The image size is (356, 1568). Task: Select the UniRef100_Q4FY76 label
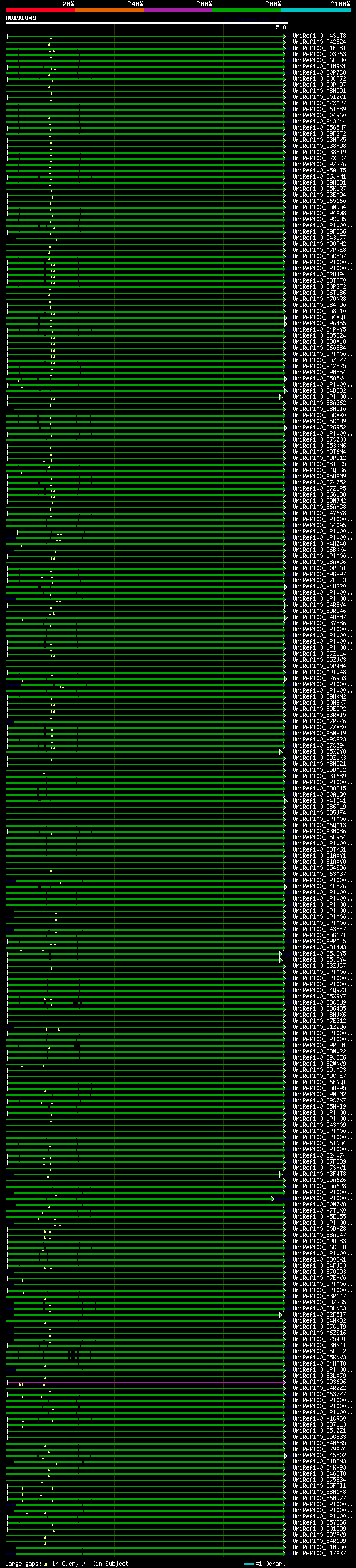319,886
